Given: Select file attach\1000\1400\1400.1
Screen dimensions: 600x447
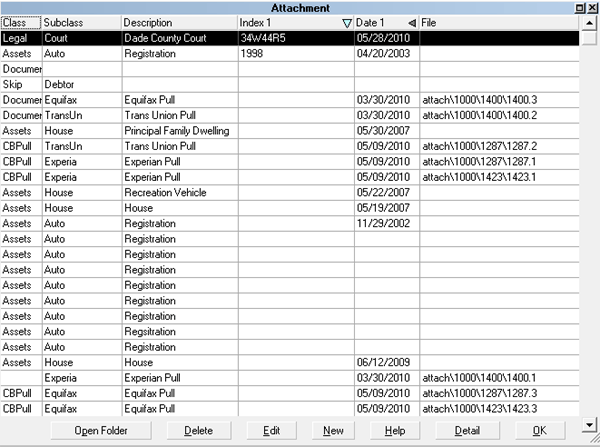Looking at the screenshot, I should coord(499,378).
